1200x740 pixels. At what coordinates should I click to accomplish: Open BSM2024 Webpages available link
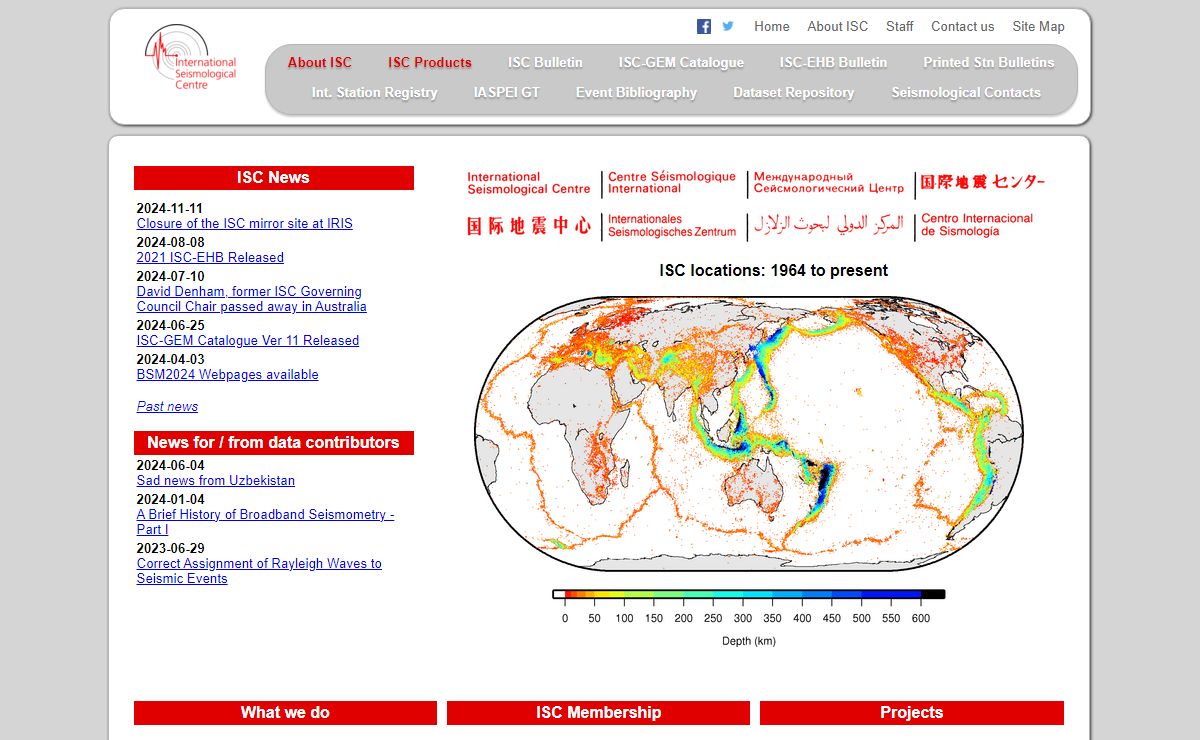pos(228,375)
